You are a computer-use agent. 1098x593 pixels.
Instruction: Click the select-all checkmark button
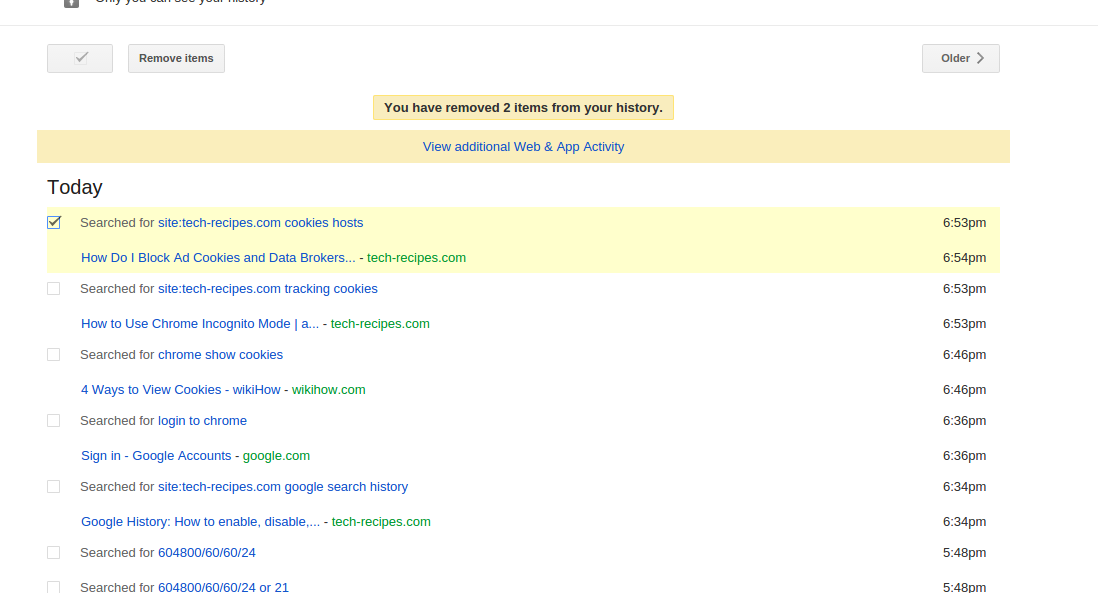pyautogui.click(x=80, y=58)
